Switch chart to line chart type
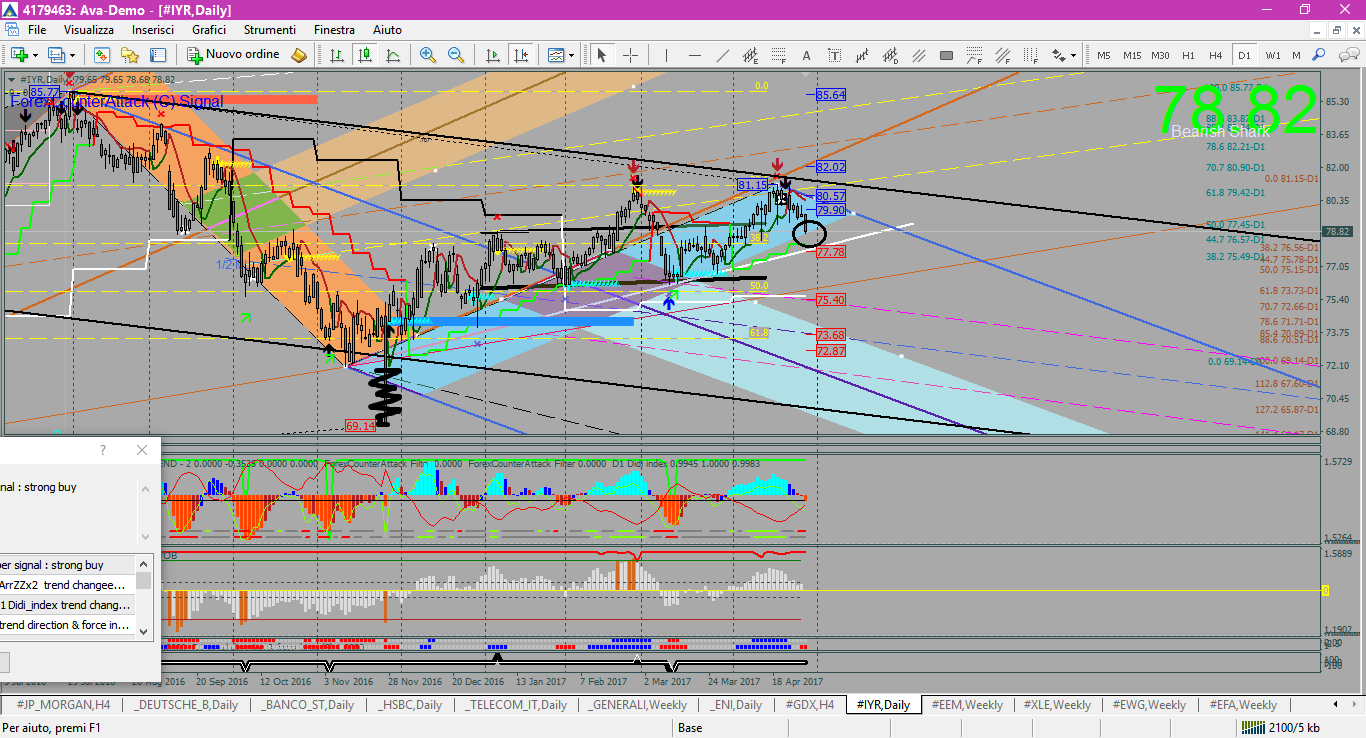 pyautogui.click(x=393, y=55)
